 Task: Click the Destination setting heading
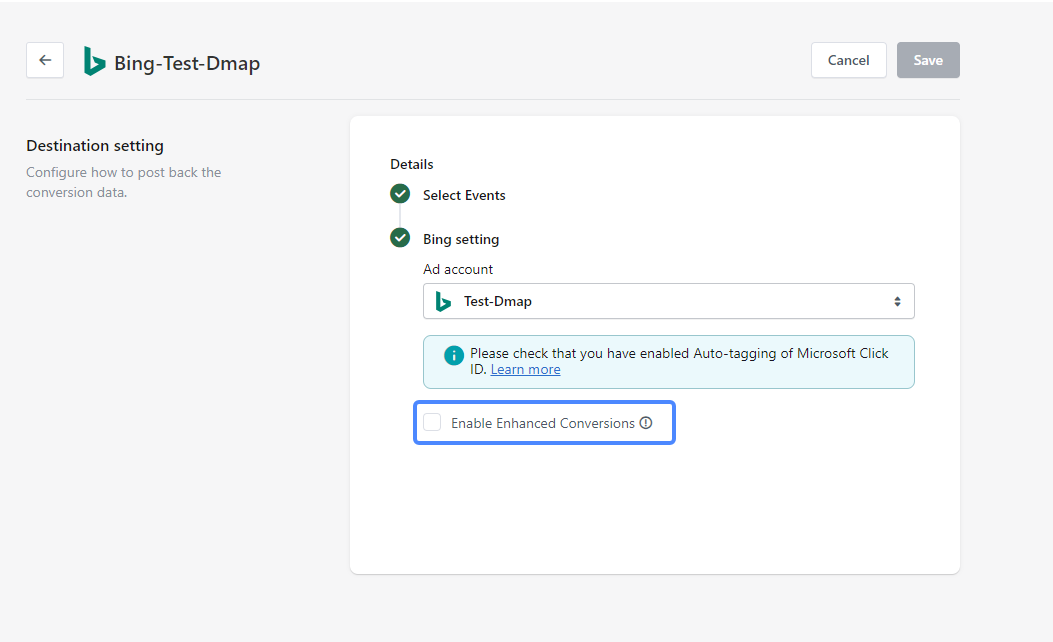pyautogui.click(x=95, y=146)
